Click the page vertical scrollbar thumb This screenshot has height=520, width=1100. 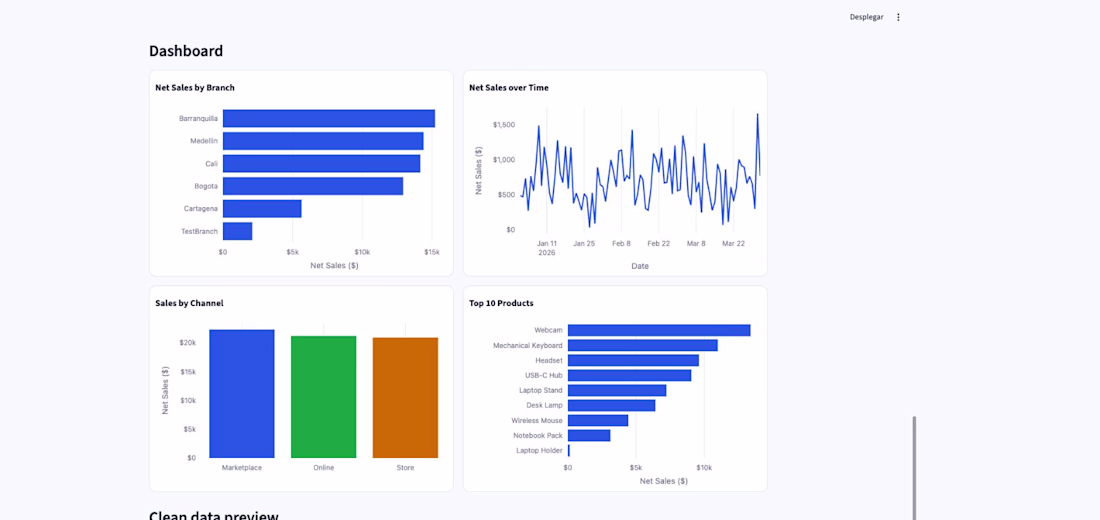pyautogui.click(x=914, y=467)
